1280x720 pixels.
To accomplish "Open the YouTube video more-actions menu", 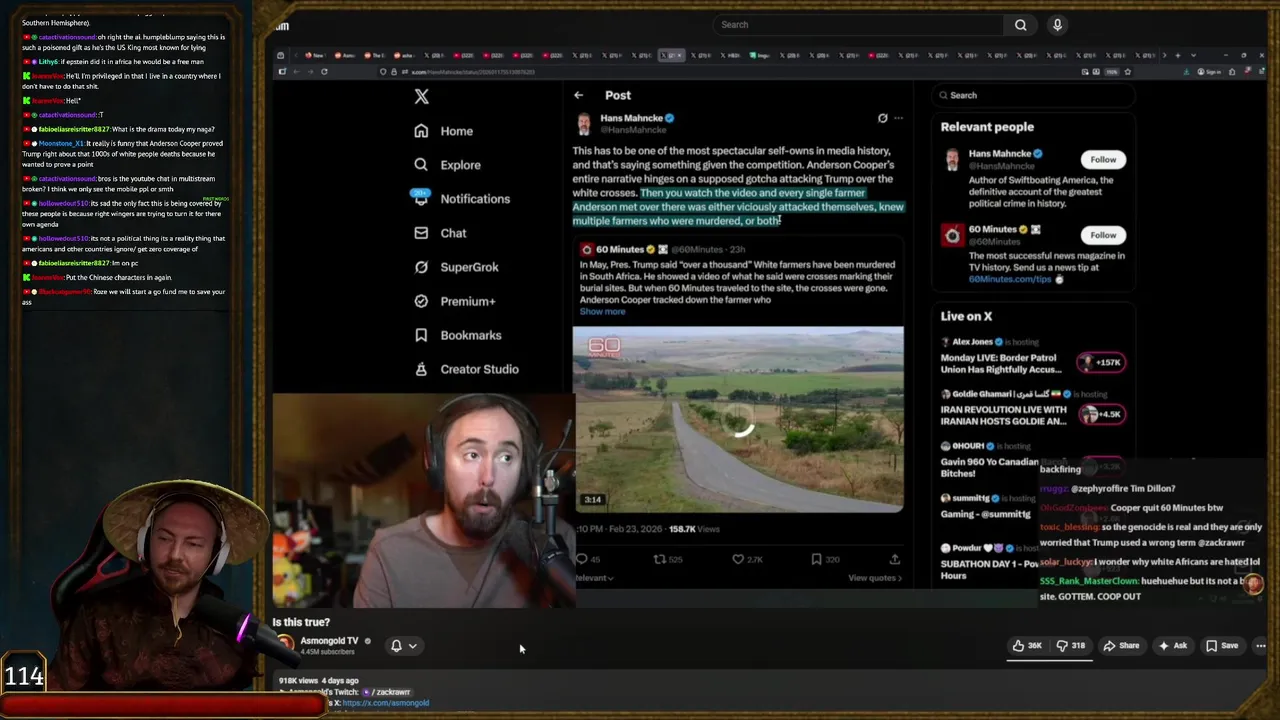I will coord(1260,646).
